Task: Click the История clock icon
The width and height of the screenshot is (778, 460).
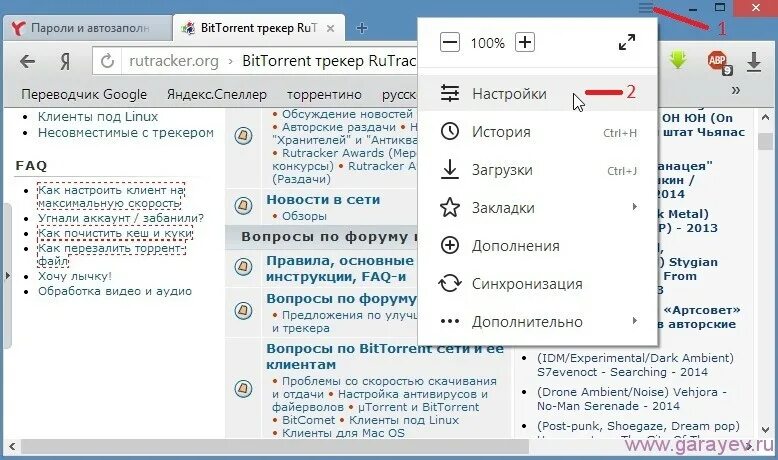Action: [x=450, y=131]
